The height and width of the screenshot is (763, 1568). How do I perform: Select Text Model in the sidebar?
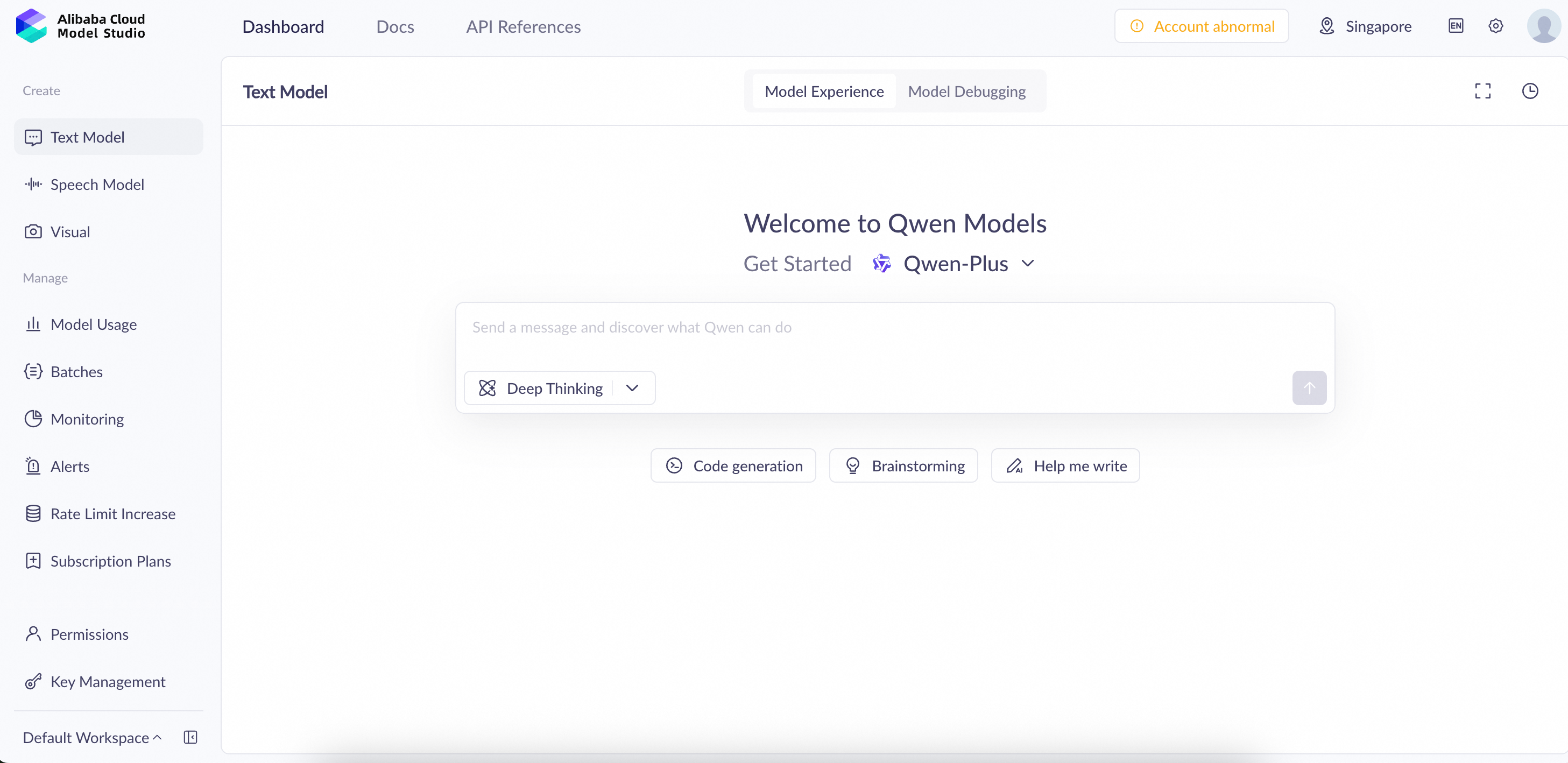[108, 137]
